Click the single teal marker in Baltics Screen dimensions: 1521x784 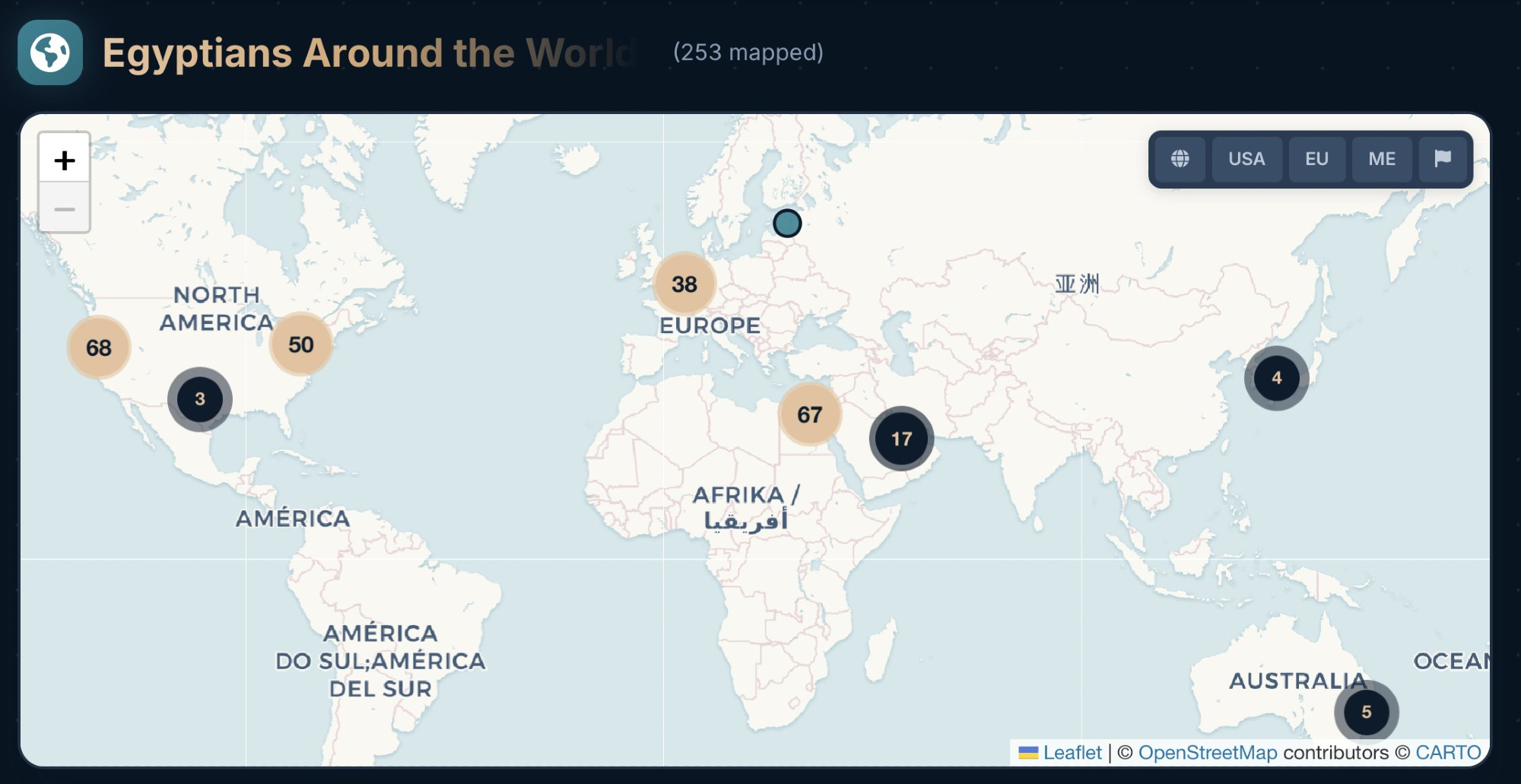tap(787, 224)
